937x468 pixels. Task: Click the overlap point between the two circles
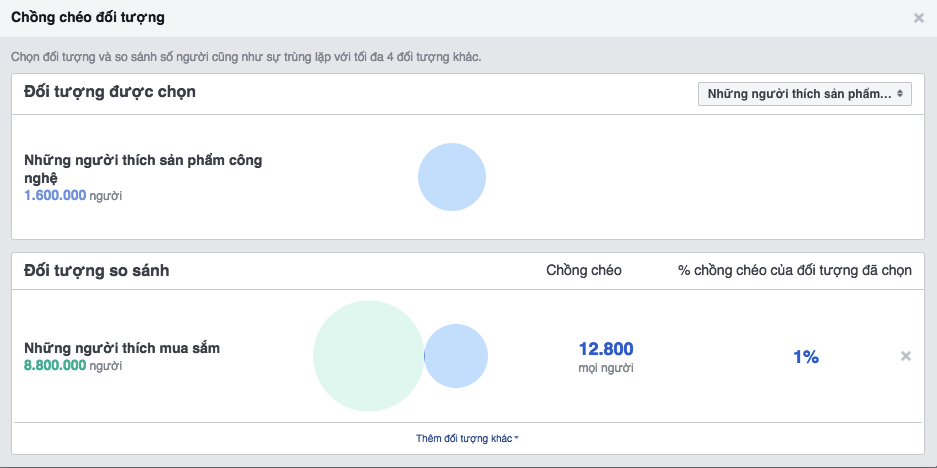point(424,356)
